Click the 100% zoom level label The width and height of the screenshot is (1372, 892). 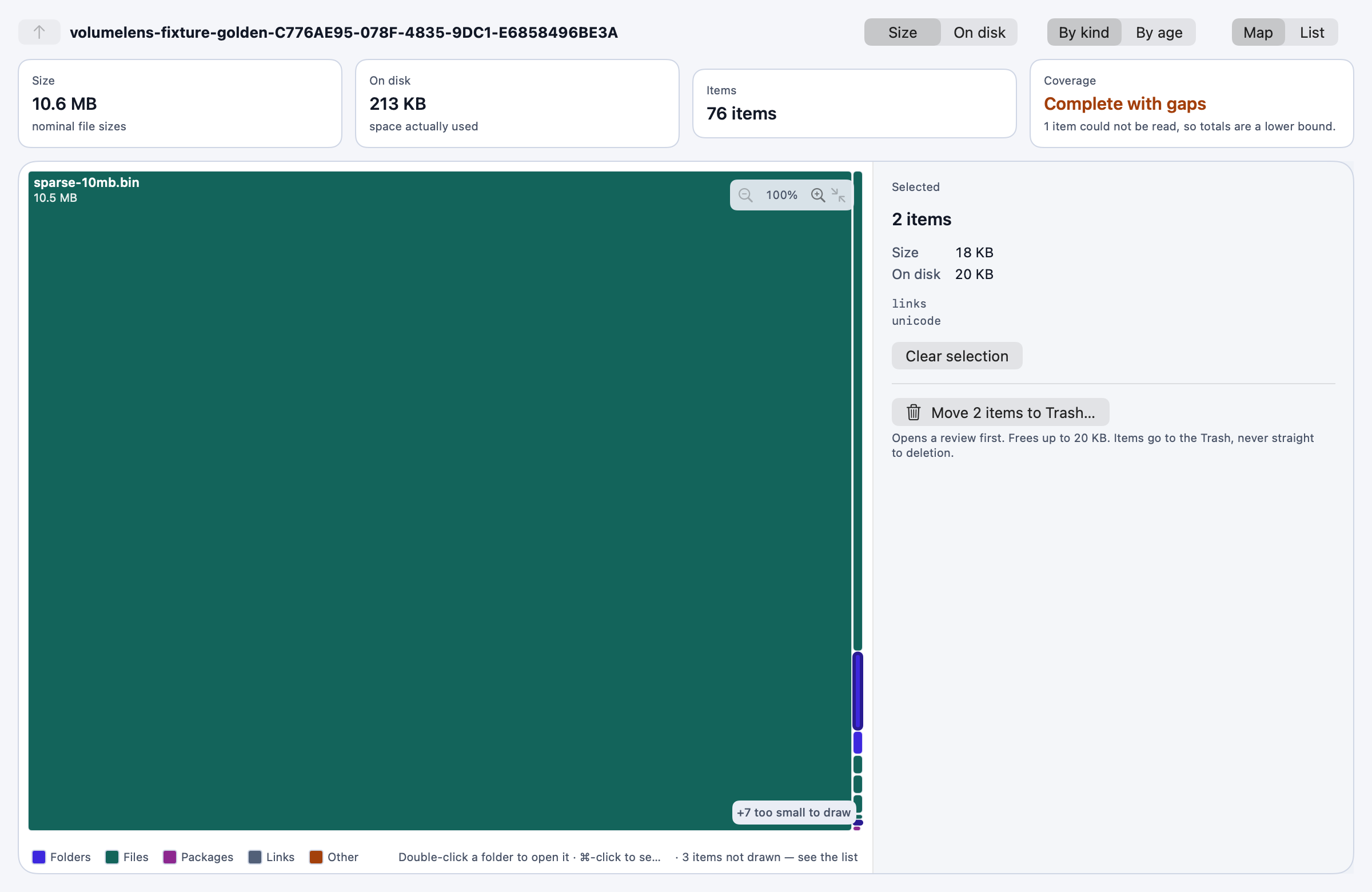[781, 195]
